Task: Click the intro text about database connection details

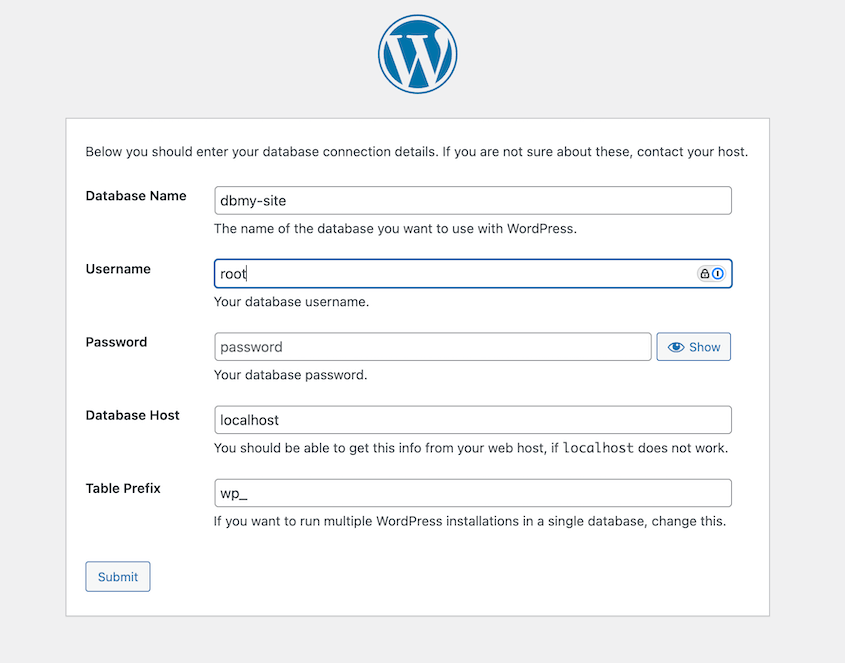Action: pos(416,153)
